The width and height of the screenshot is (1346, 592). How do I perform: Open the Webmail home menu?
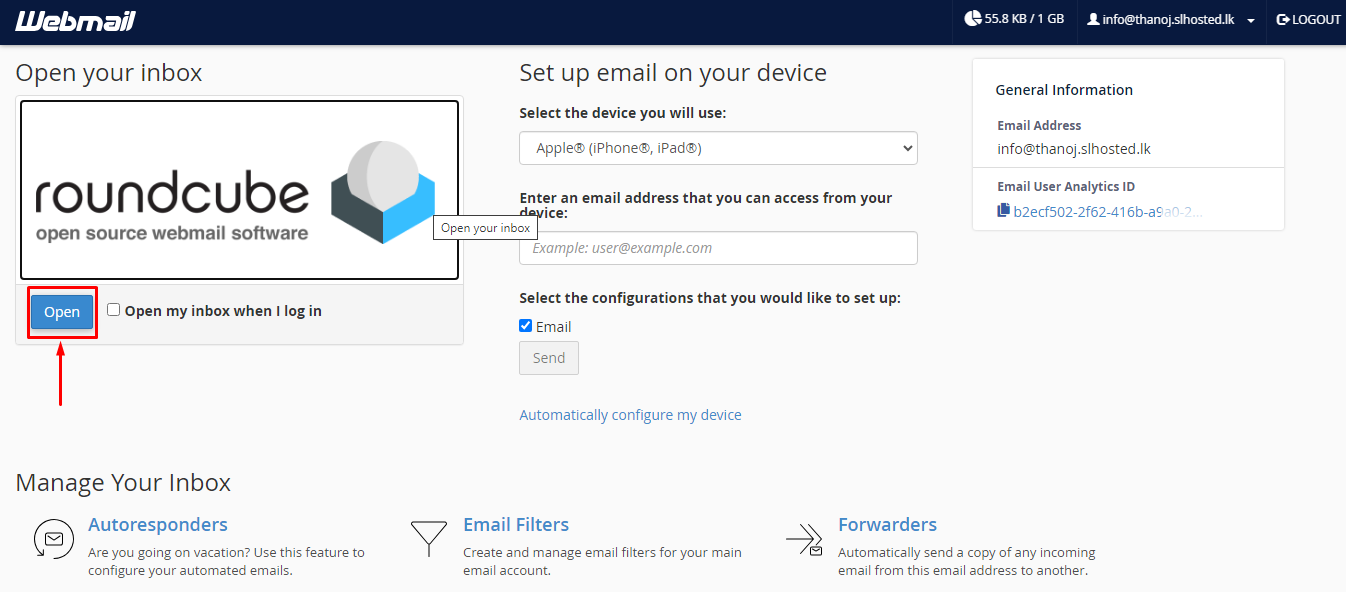pyautogui.click(x=75, y=20)
